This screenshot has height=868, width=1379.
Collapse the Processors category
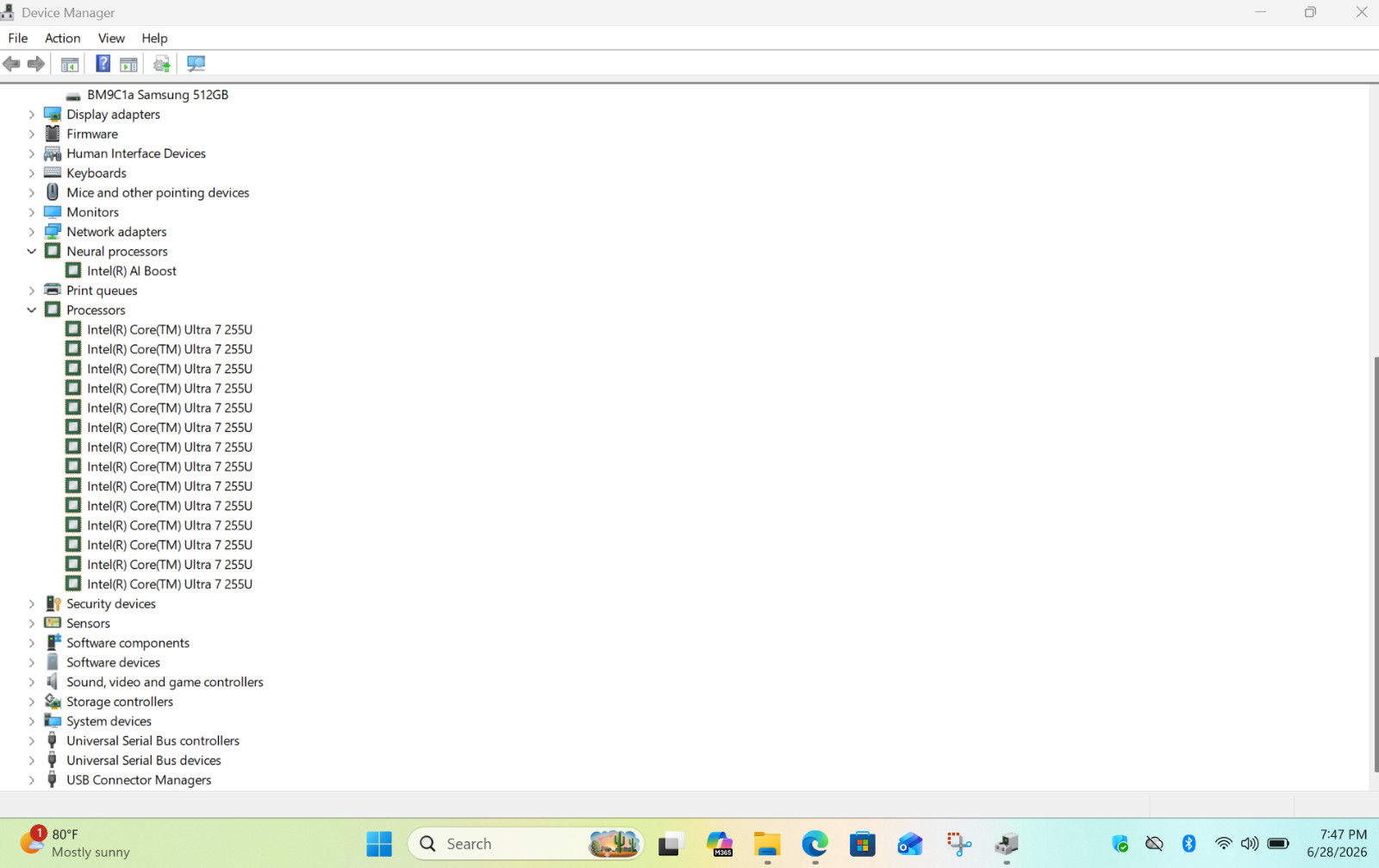(x=32, y=310)
